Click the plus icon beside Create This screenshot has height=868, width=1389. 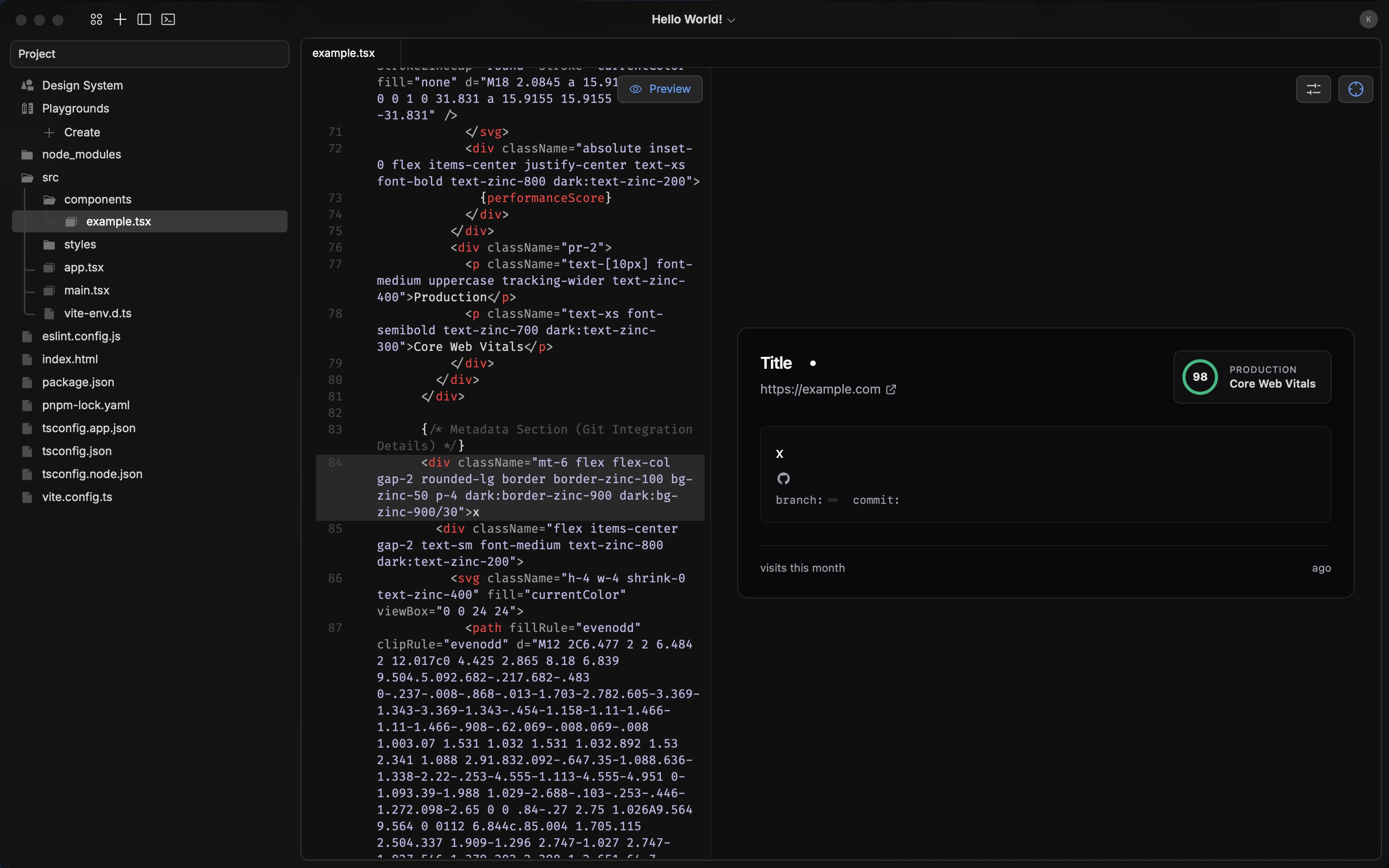tap(49, 133)
